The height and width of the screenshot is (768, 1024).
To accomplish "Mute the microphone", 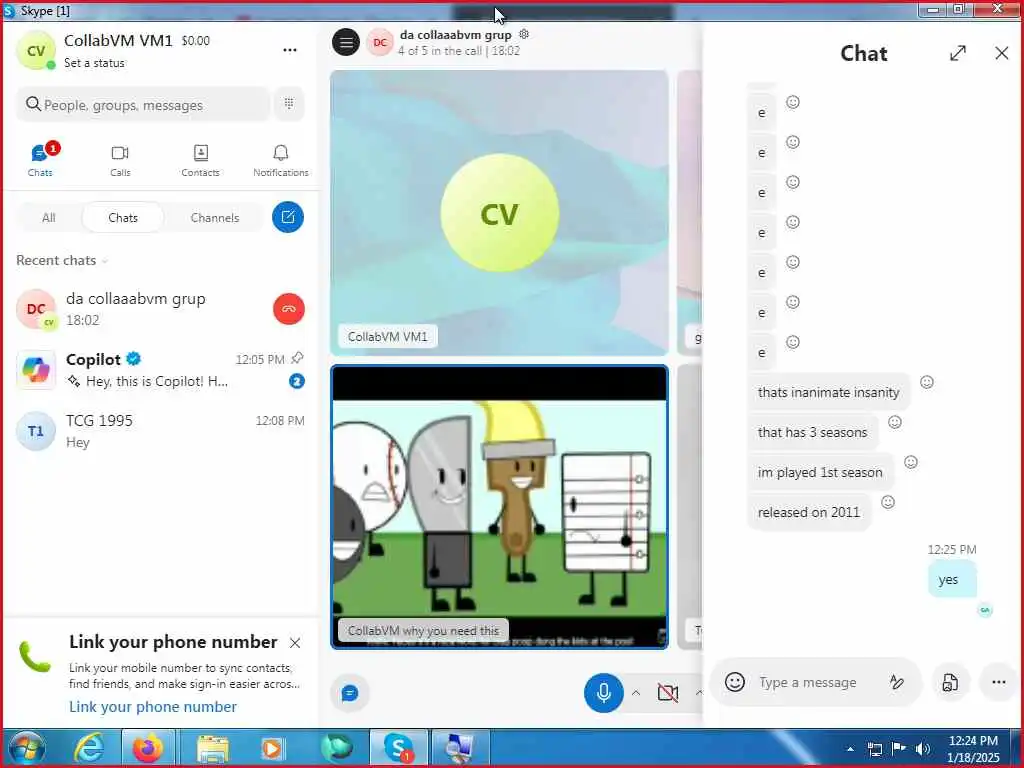I will coord(603,692).
